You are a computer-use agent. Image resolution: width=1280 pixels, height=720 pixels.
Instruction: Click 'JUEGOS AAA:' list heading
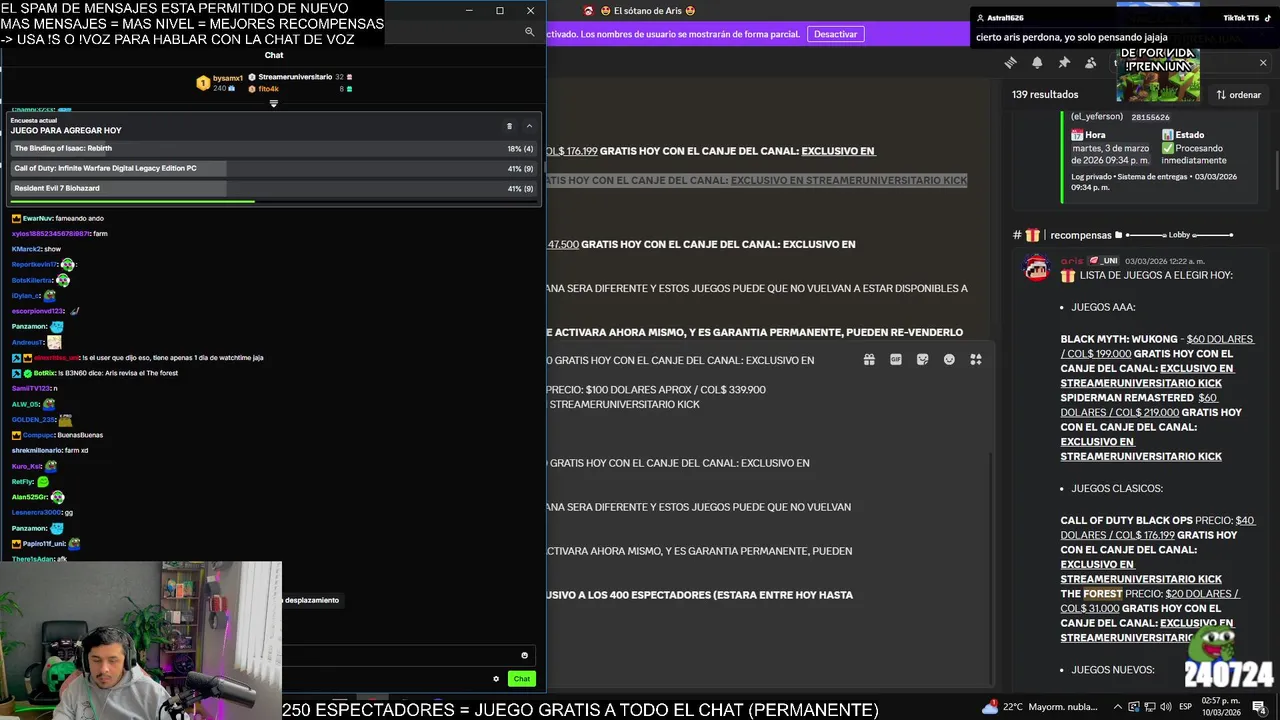coord(1103,307)
